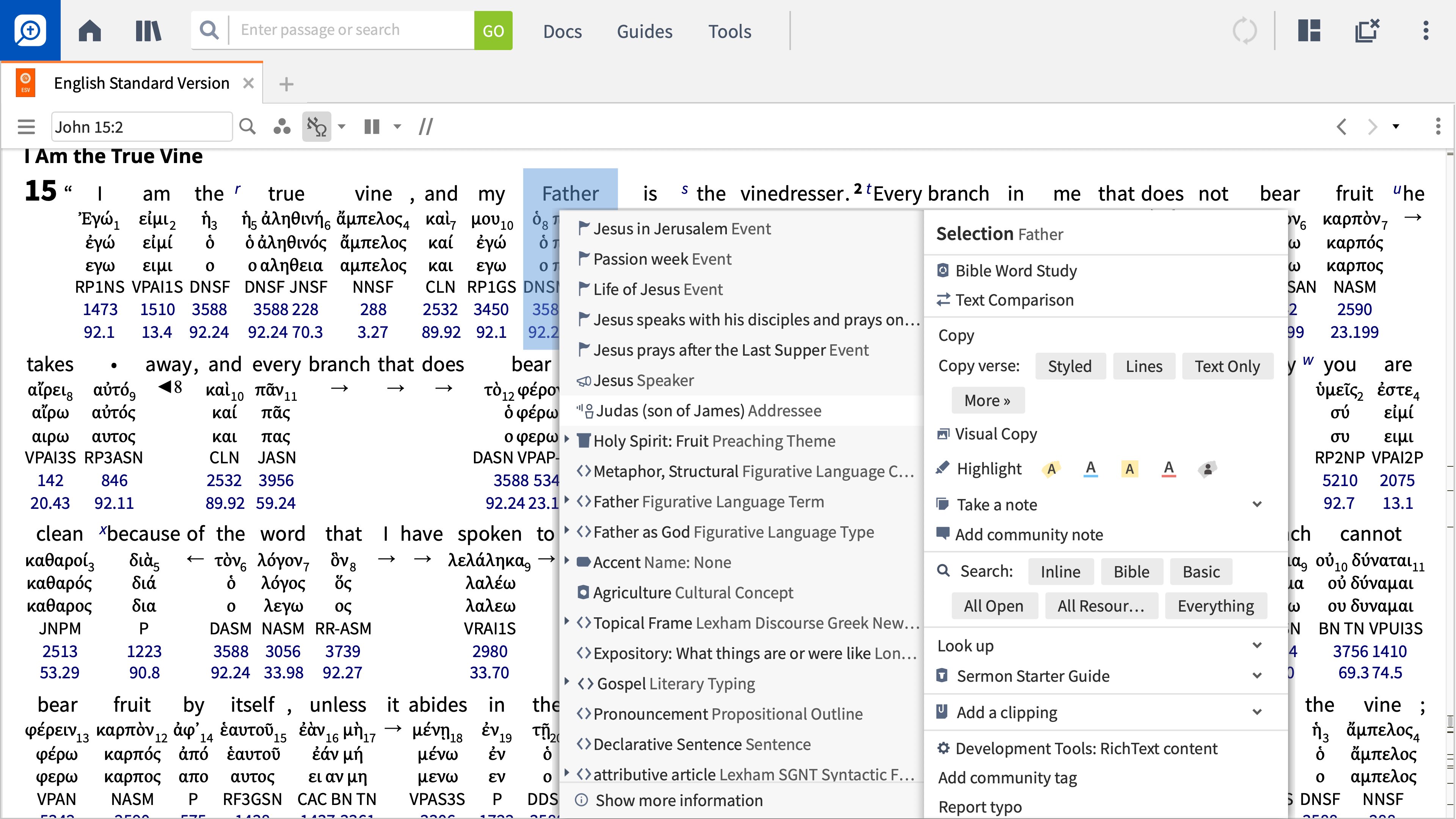Search Inline for Father

pos(1061,572)
